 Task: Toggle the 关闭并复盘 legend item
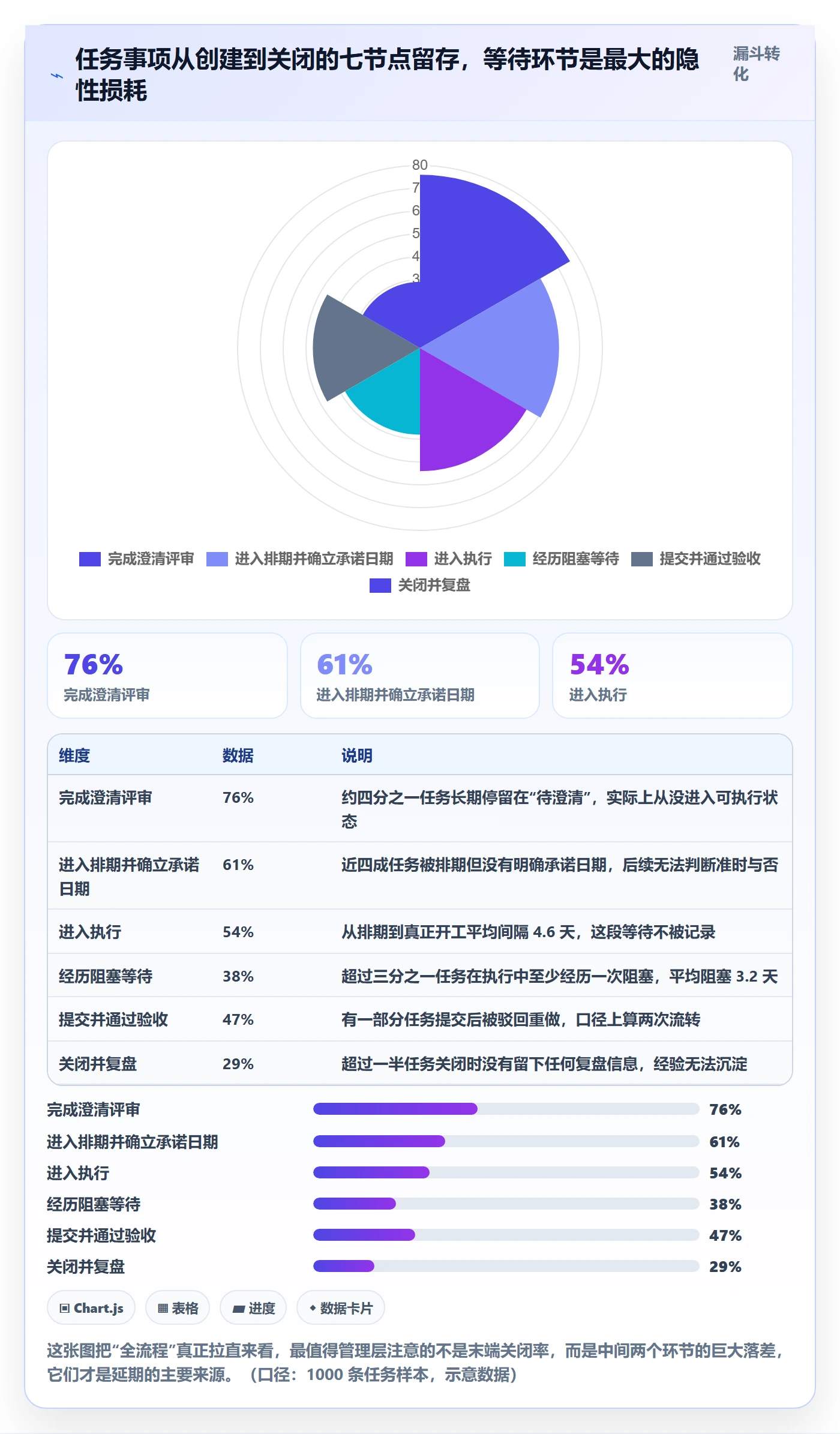click(419, 586)
